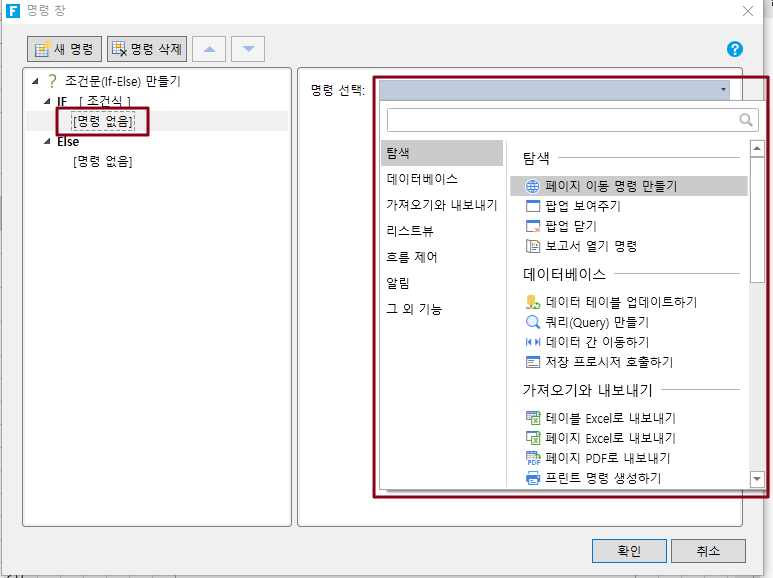Click the command list scrollbar down arrow
This screenshot has height=578, width=773.
757,480
